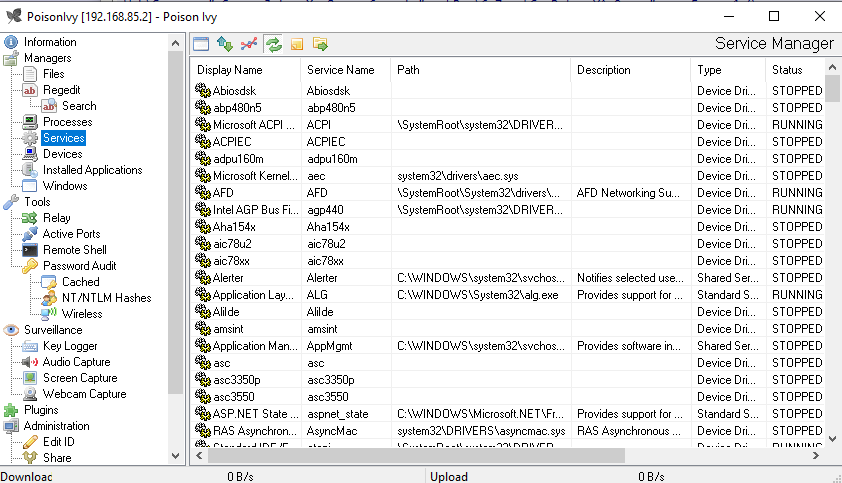842x483 pixels.
Task: Click the gear icon beside Alerter service
Action: 202,278
